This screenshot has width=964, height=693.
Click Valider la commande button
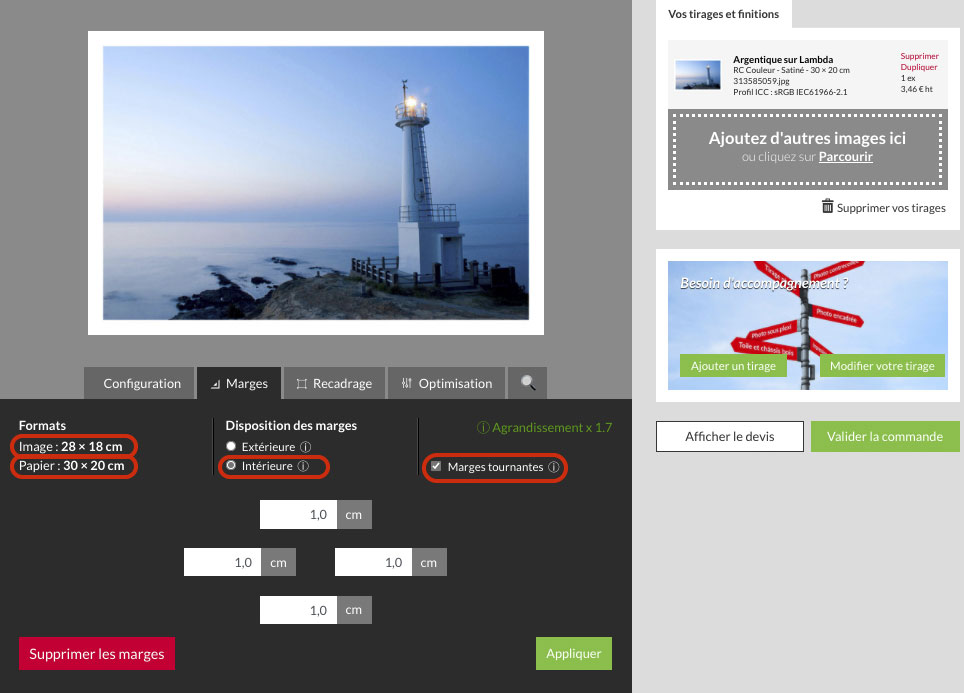[x=884, y=436]
